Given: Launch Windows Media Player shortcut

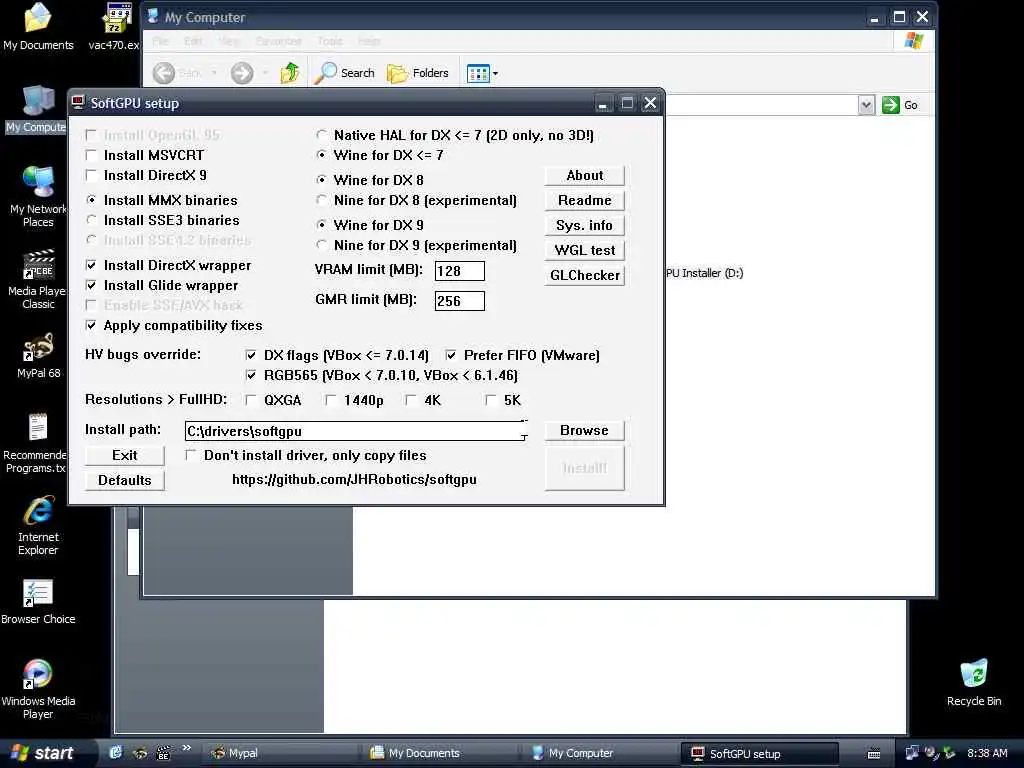Looking at the screenshot, I should click(38, 689).
